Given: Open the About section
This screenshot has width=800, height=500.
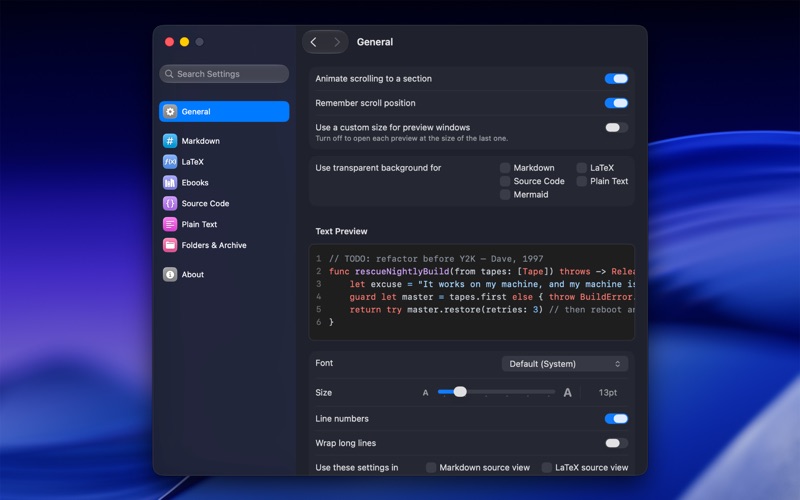Looking at the screenshot, I should point(224,274).
